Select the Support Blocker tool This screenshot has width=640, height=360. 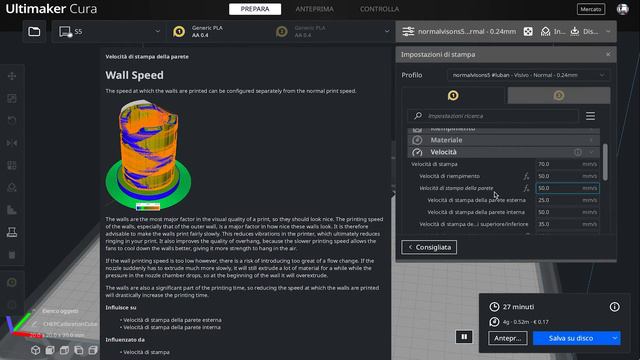click(x=12, y=188)
